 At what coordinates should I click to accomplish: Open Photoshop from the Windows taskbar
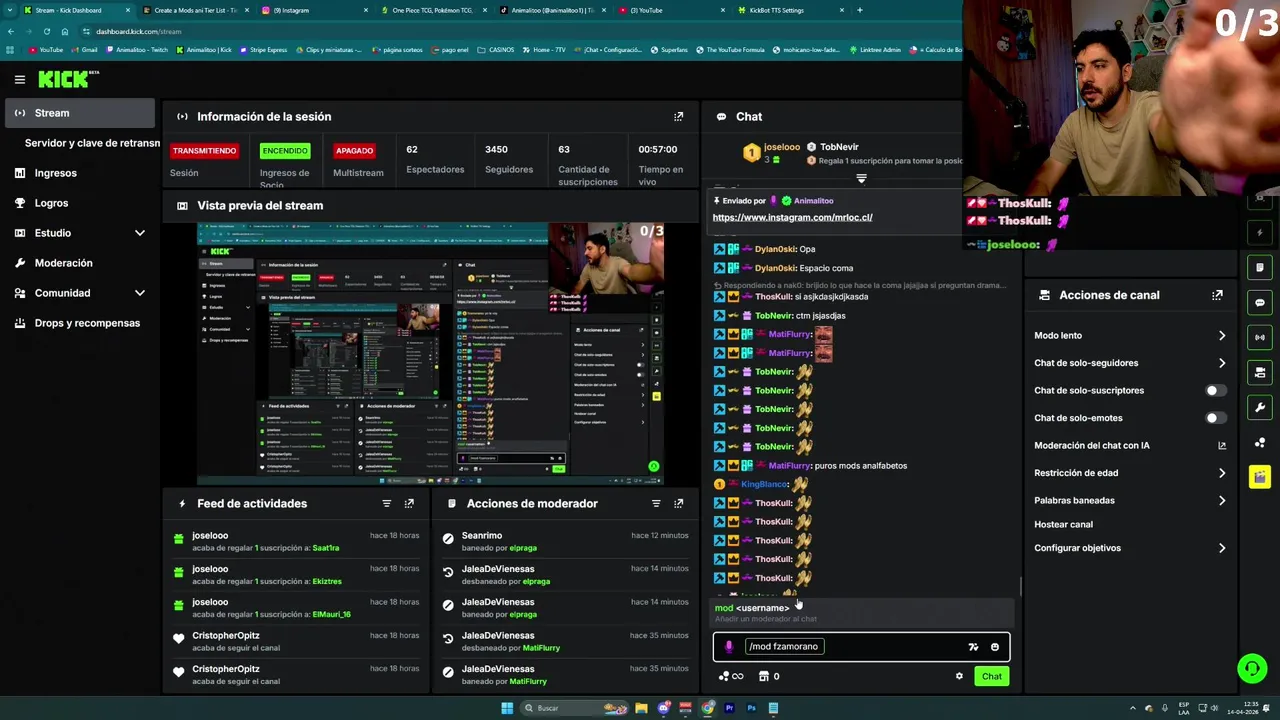[x=751, y=708]
